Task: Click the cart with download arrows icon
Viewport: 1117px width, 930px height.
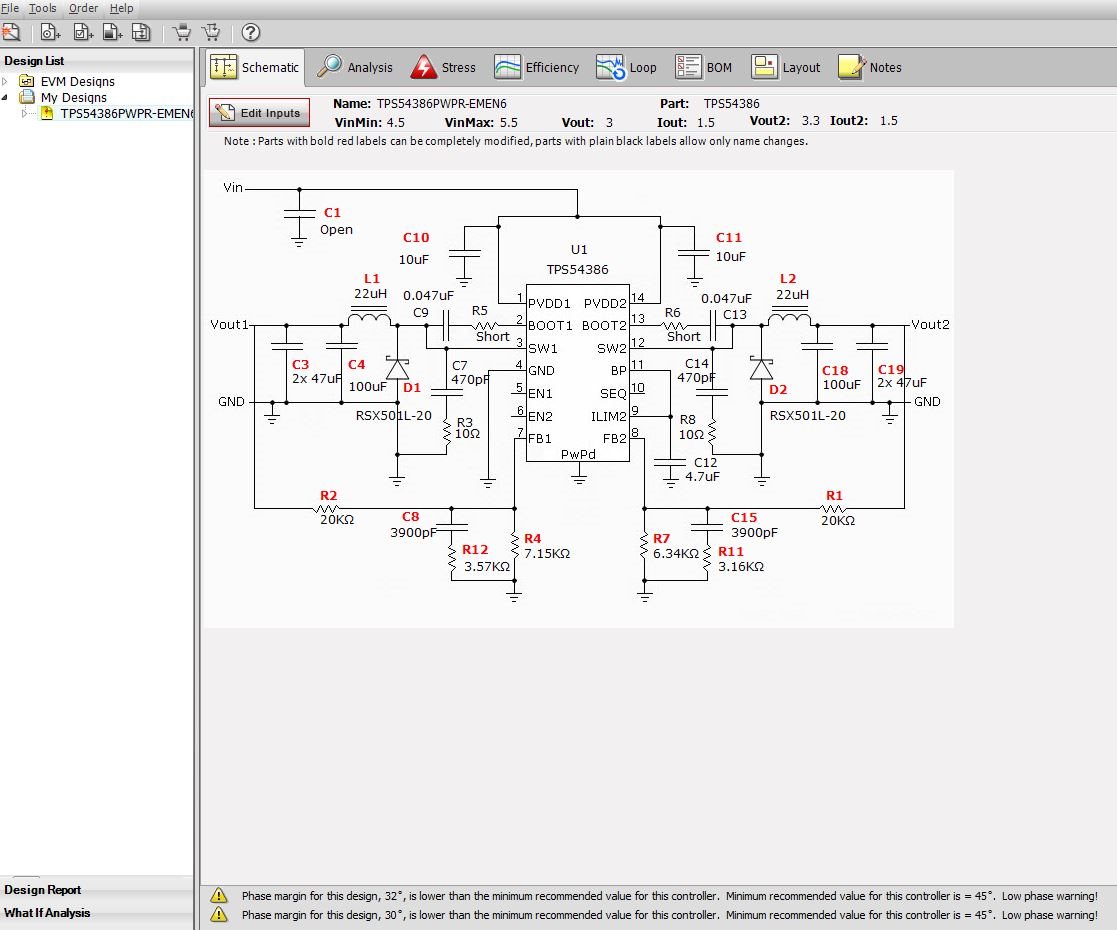Action: 212,33
